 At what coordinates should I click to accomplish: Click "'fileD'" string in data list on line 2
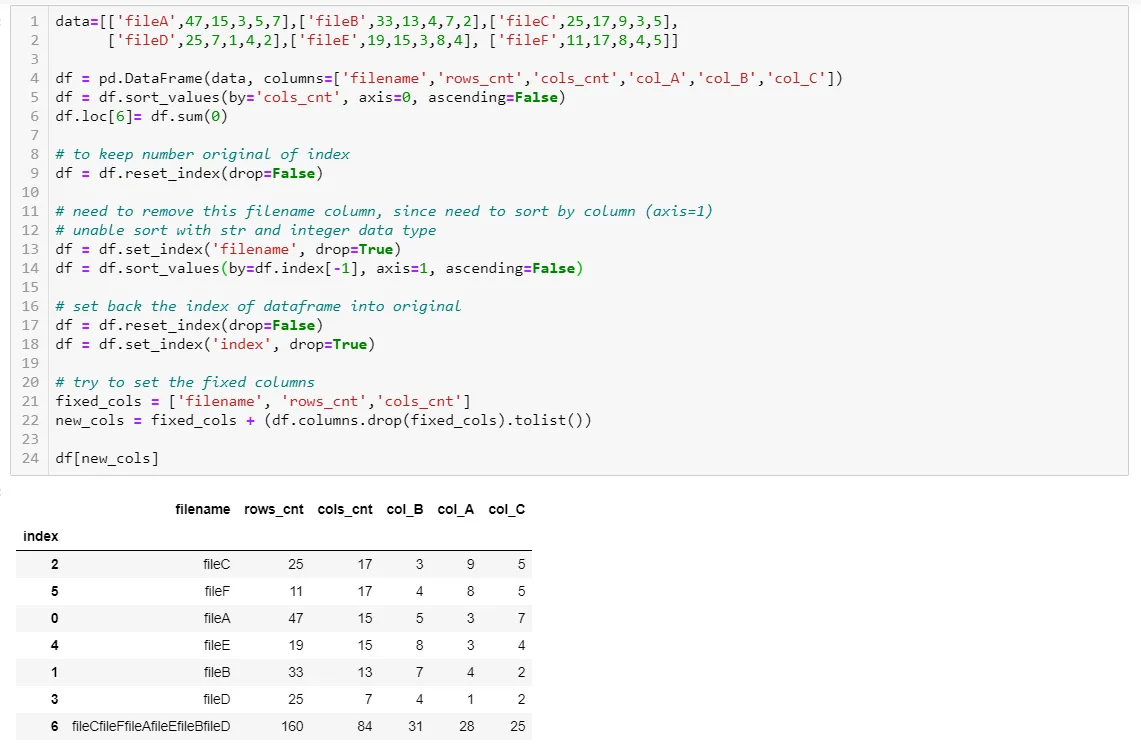pos(146,41)
